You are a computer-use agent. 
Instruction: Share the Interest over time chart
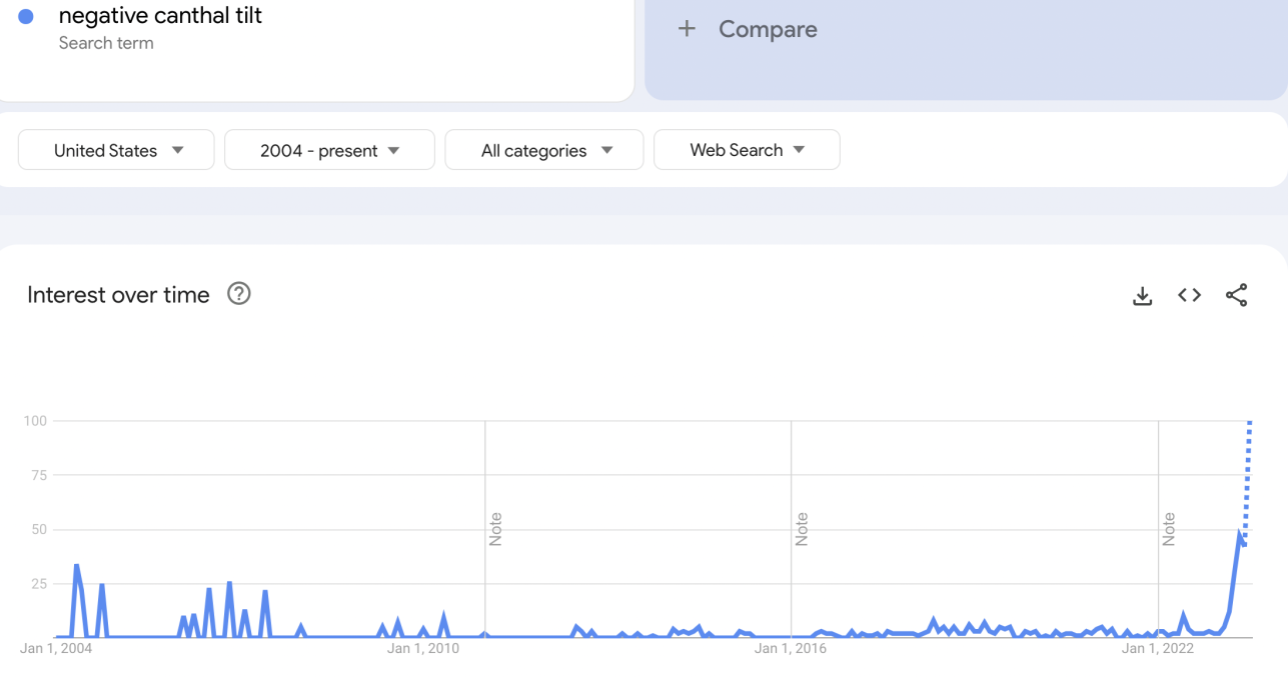[1236, 295]
